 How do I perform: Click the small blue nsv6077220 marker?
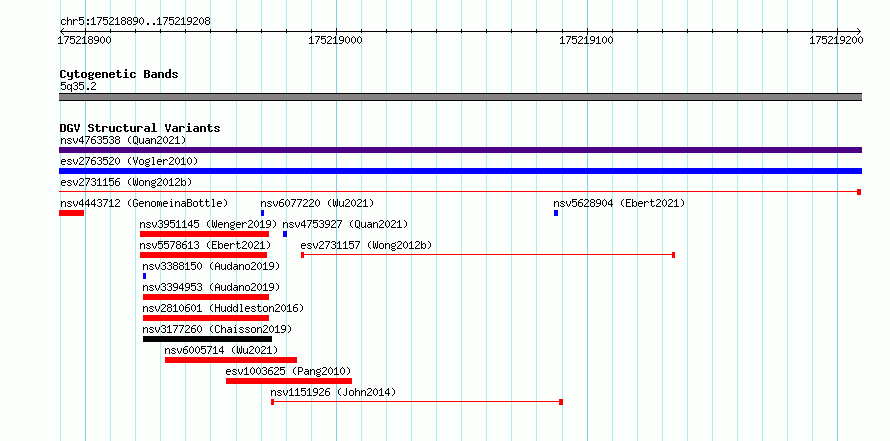pos(262,213)
